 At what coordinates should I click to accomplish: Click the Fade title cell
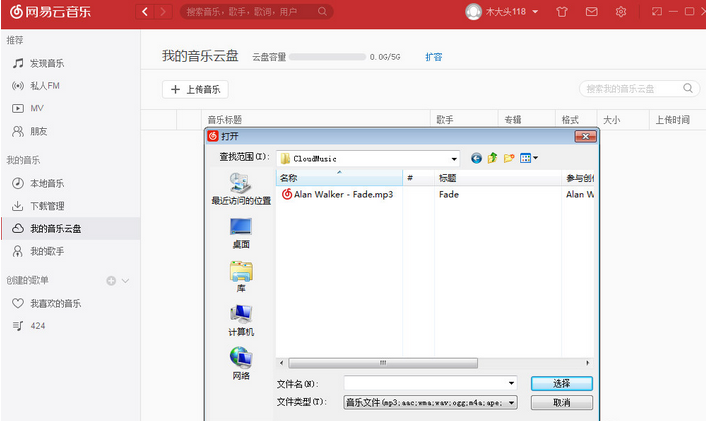point(449,195)
